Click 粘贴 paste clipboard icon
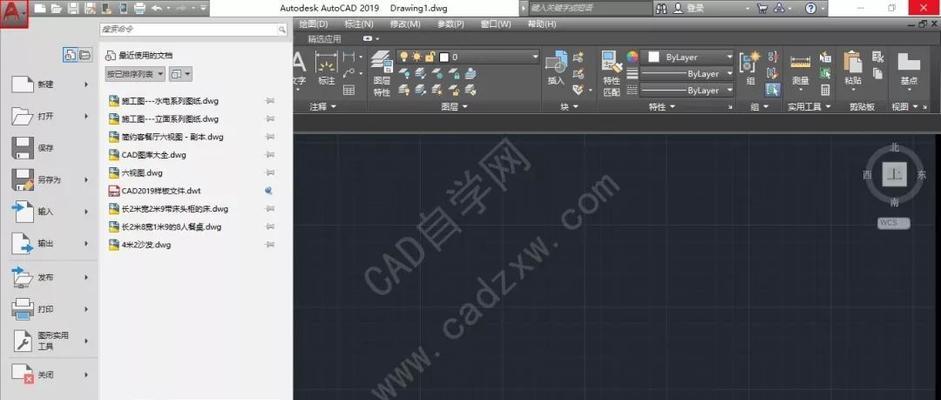The image size is (941, 400). [x=853, y=68]
